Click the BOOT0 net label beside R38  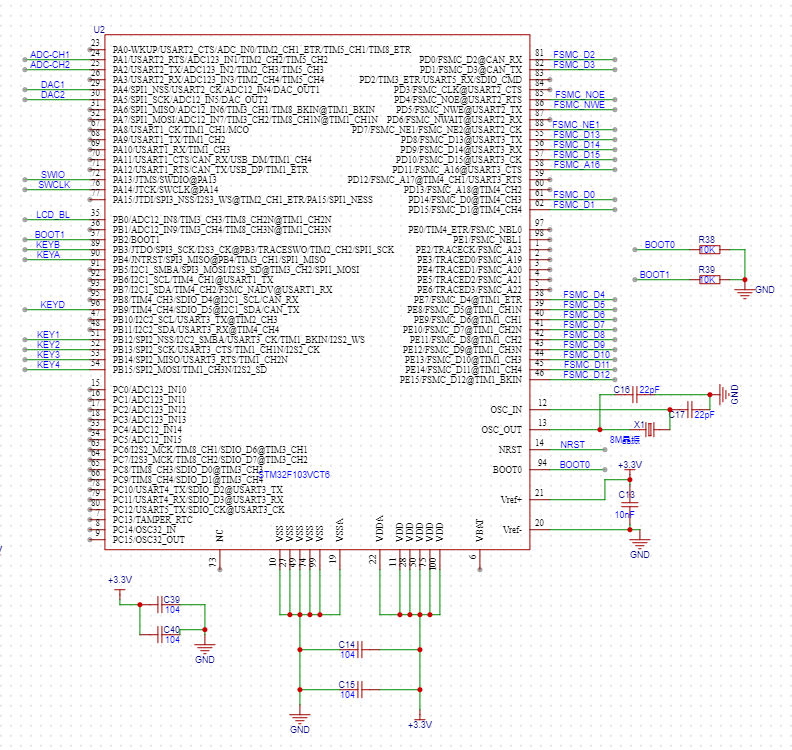[660, 244]
